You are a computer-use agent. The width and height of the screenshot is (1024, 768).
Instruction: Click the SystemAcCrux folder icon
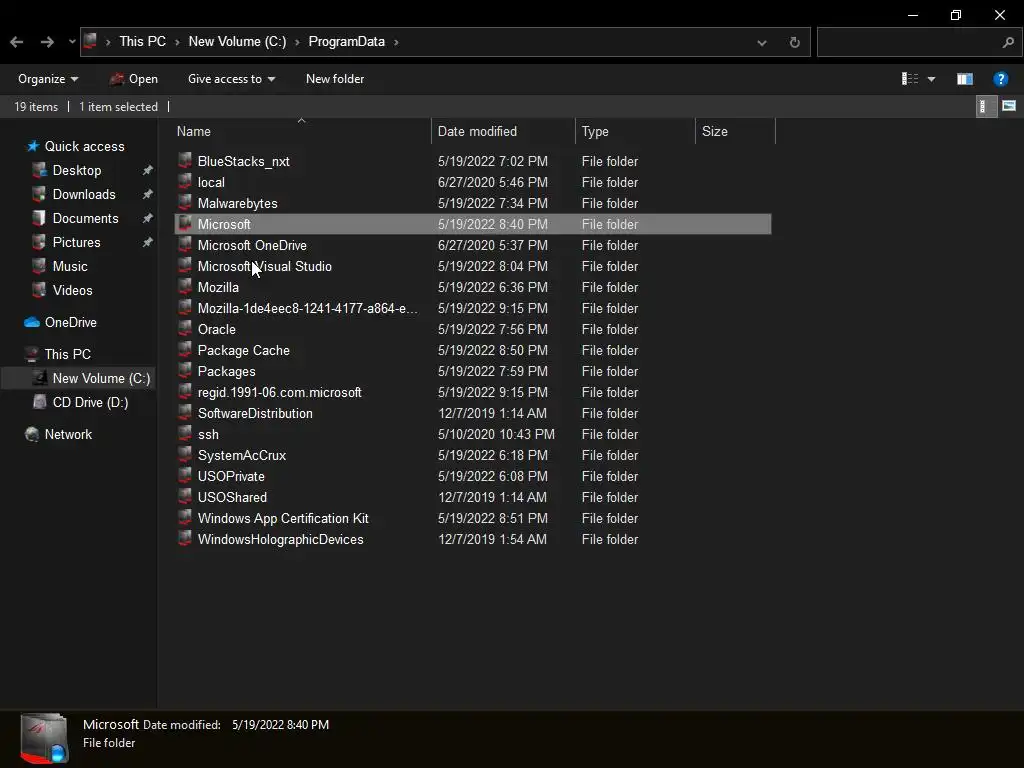pyautogui.click(x=185, y=455)
